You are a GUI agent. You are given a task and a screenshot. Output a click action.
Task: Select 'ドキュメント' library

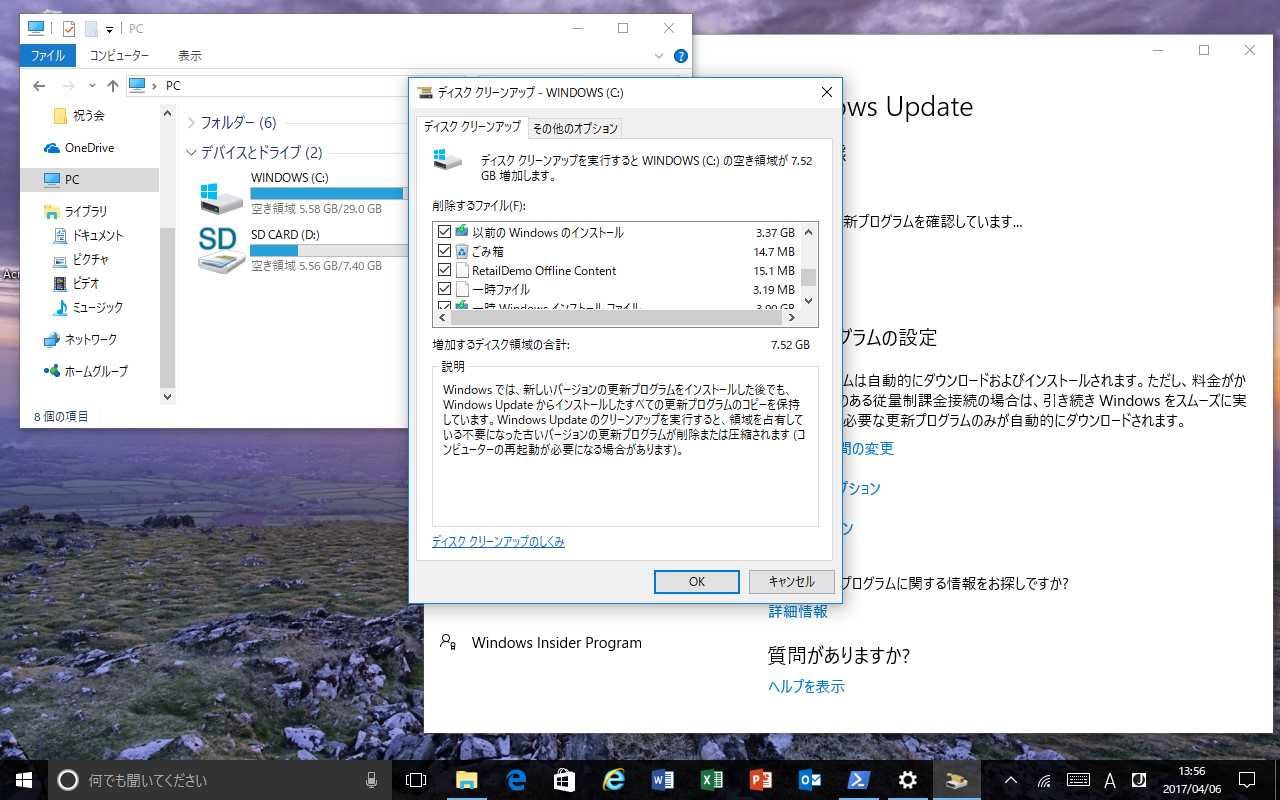[97, 236]
